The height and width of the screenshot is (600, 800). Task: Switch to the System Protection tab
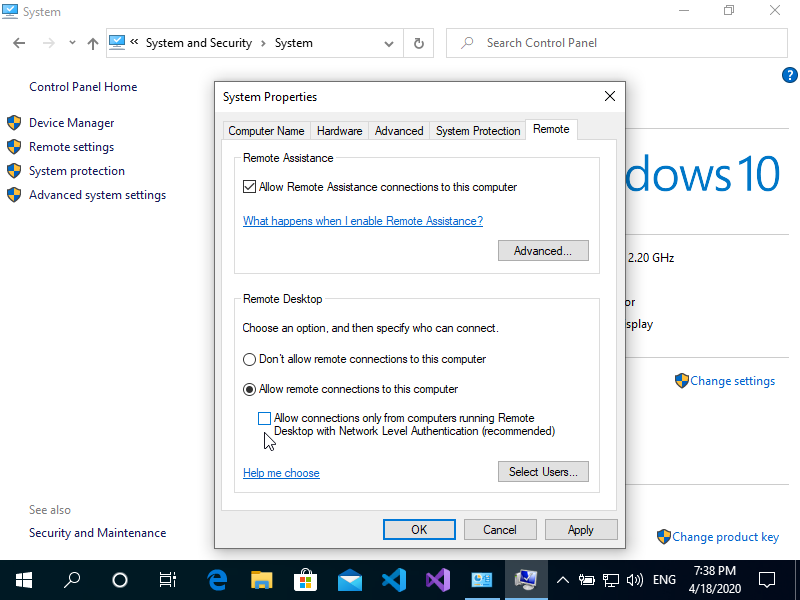(478, 131)
